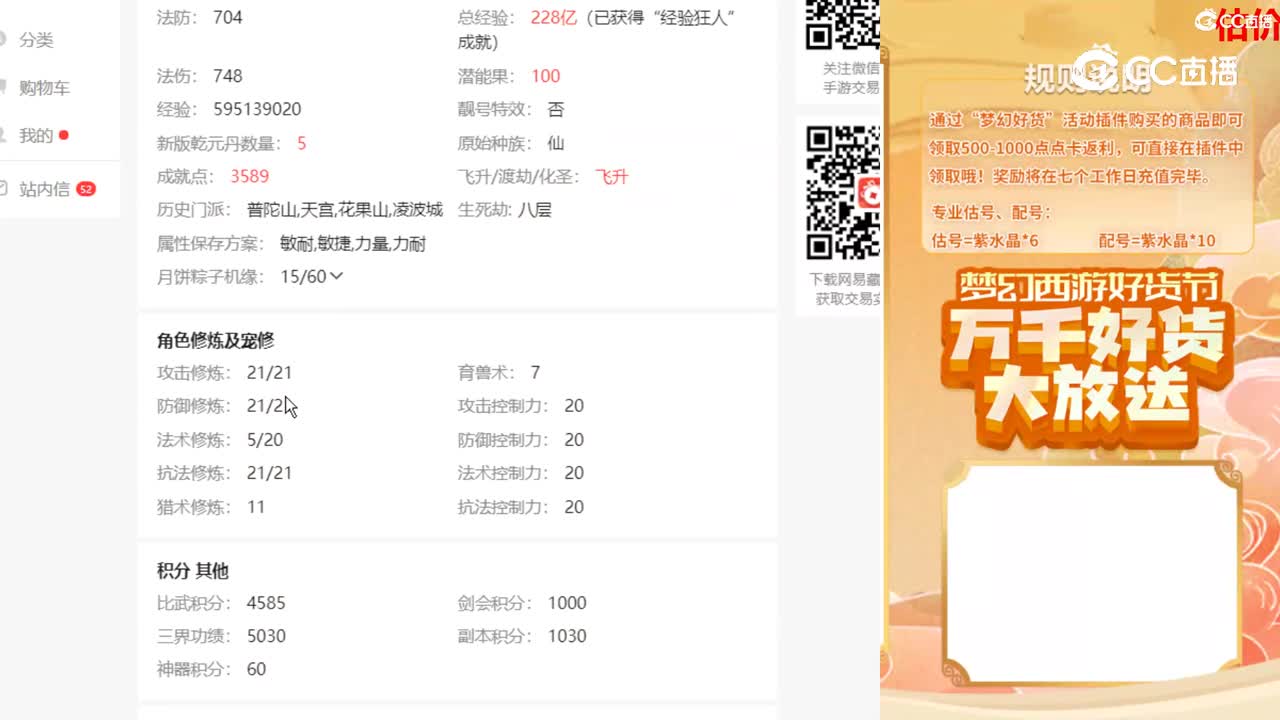Click the red 飞升 status text
This screenshot has height=720, width=1280.
[x=612, y=176]
